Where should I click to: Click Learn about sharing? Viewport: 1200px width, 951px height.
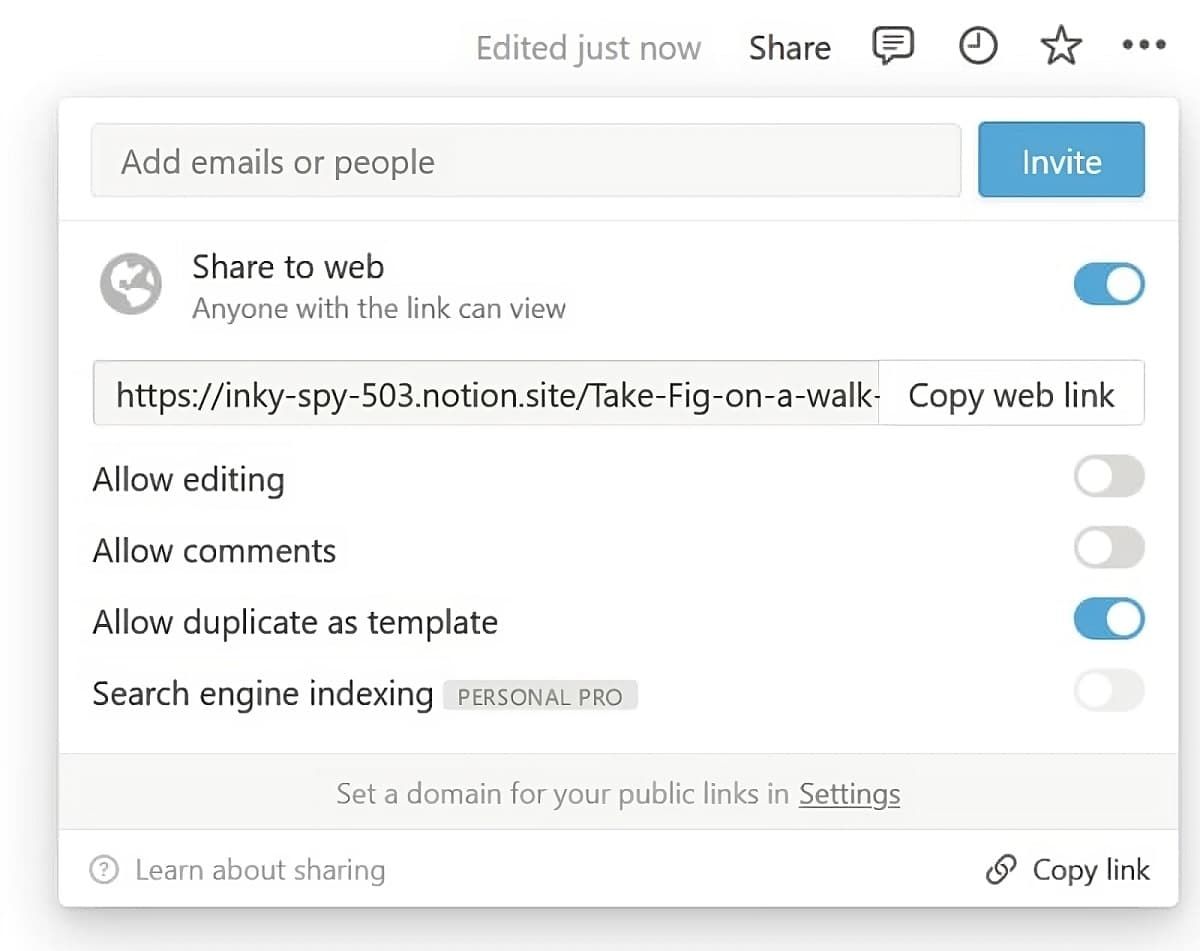pos(260,870)
